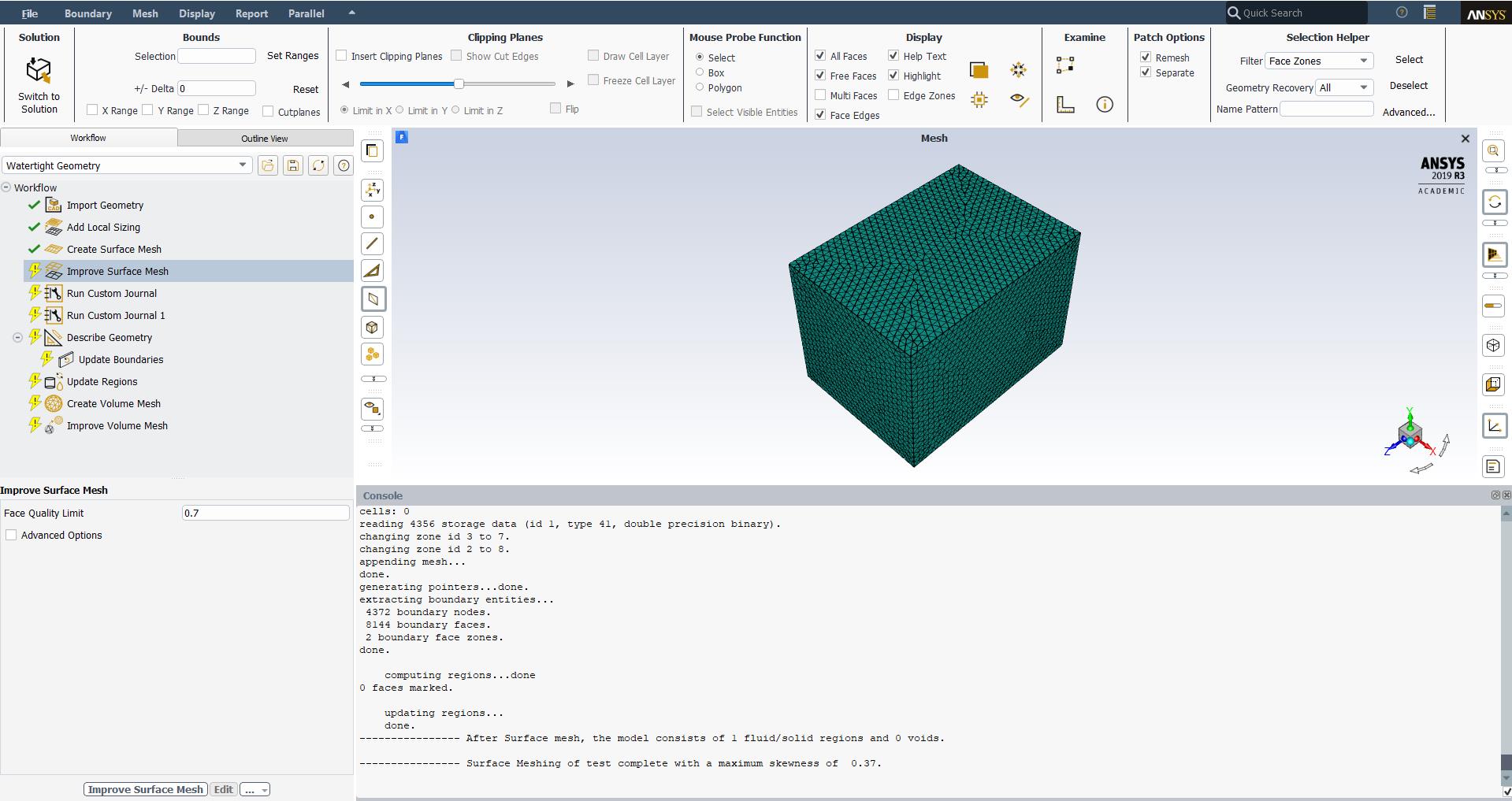Click the Advanced... selection helper button

tap(1409, 112)
